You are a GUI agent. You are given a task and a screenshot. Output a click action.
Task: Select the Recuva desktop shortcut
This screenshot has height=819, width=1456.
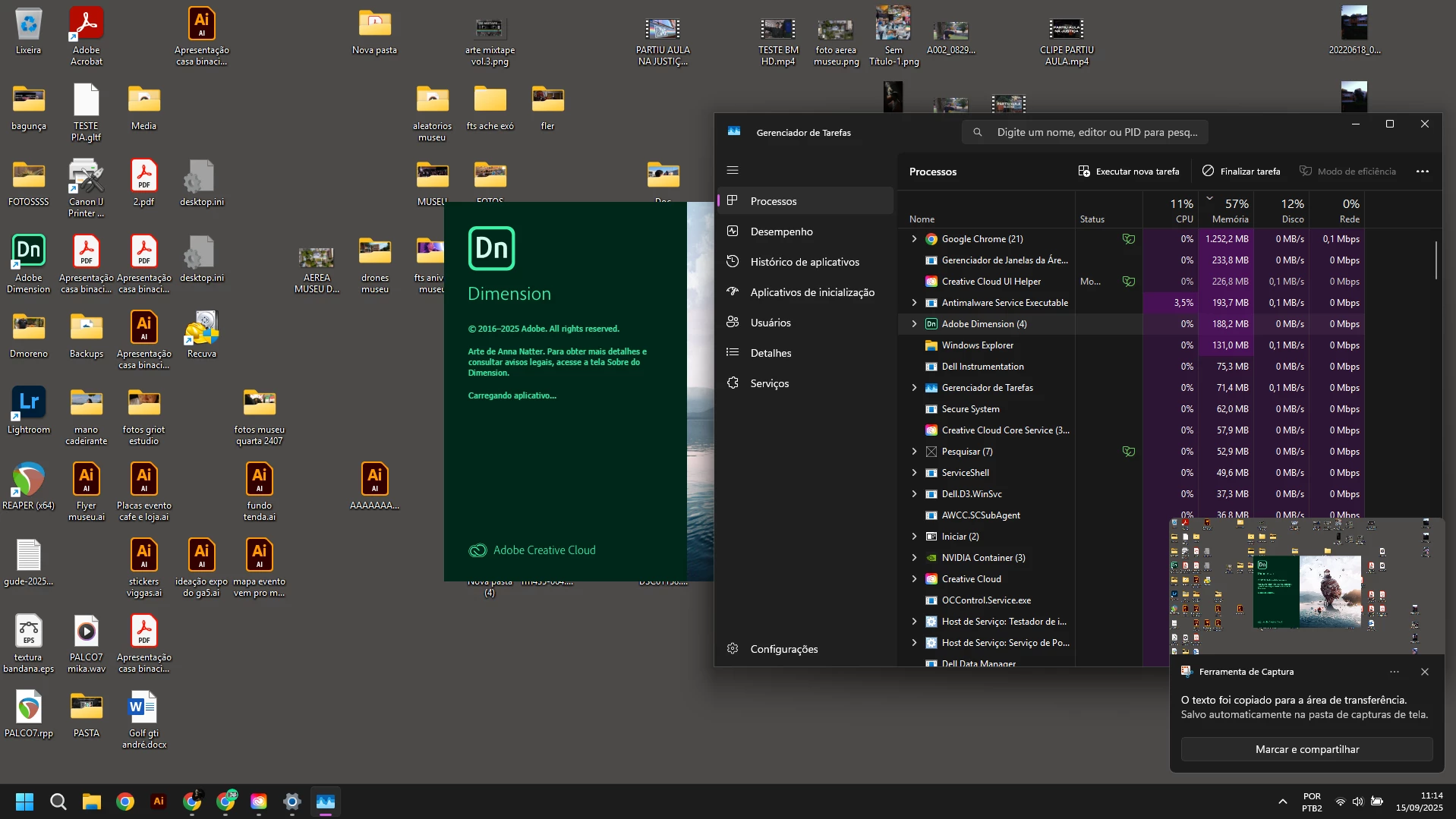point(202,334)
